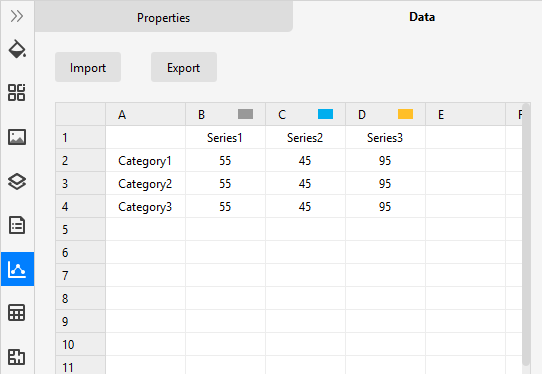The height and width of the screenshot is (374, 542).
Task: Select row 5 header
Action: (81, 230)
